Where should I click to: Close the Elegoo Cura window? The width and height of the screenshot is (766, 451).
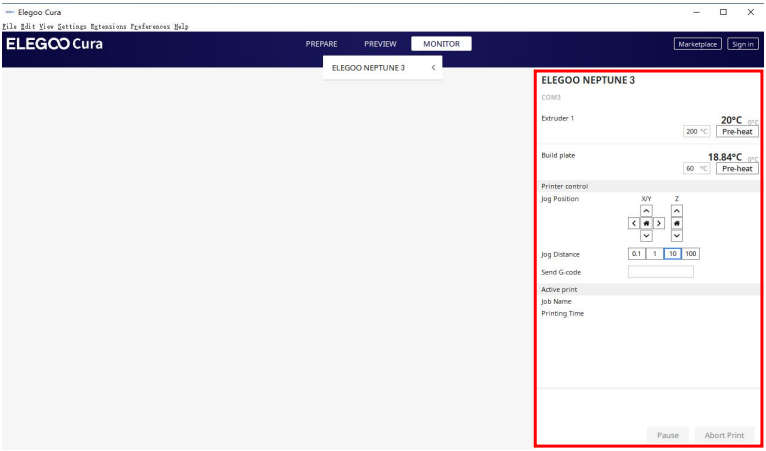(751, 12)
